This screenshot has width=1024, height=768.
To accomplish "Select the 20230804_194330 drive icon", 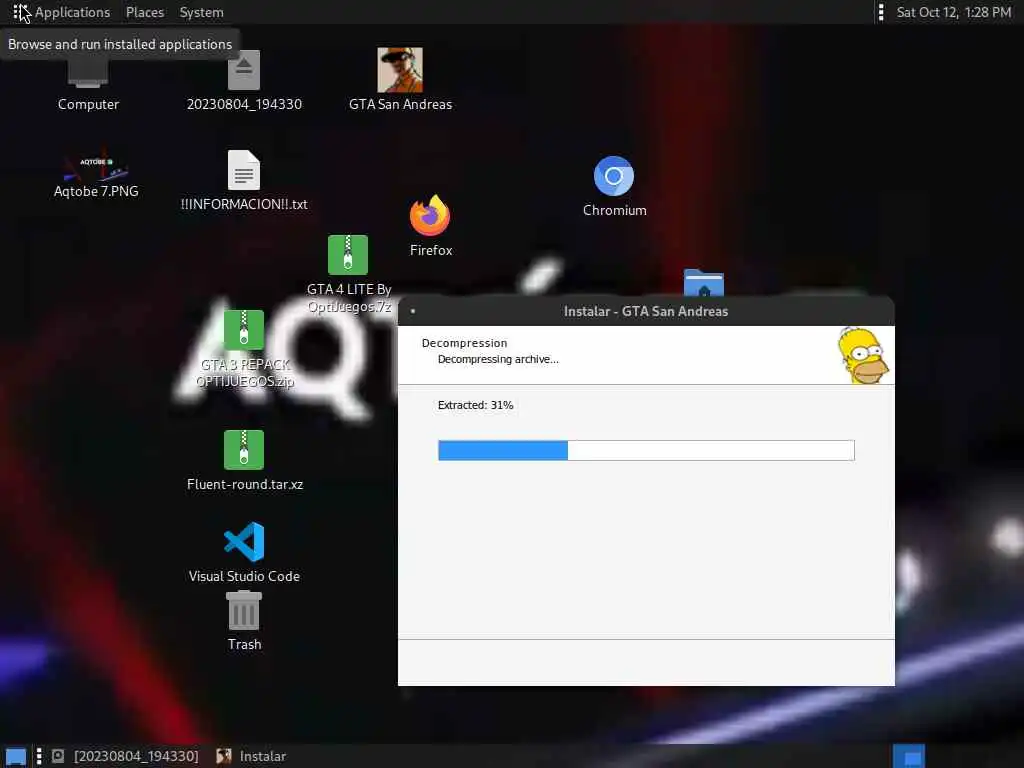I will coord(244,80).
